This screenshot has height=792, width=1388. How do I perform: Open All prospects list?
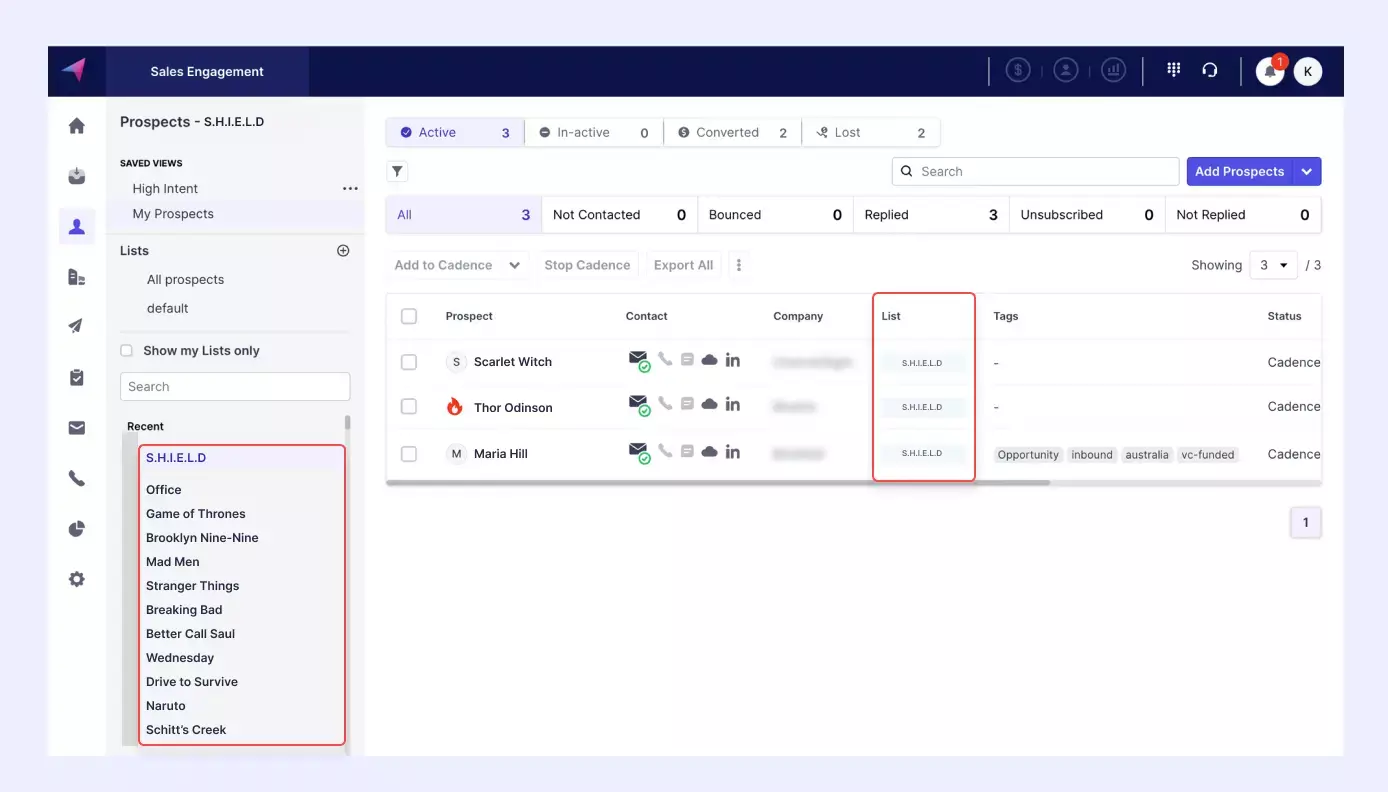[x=185, y=280]
